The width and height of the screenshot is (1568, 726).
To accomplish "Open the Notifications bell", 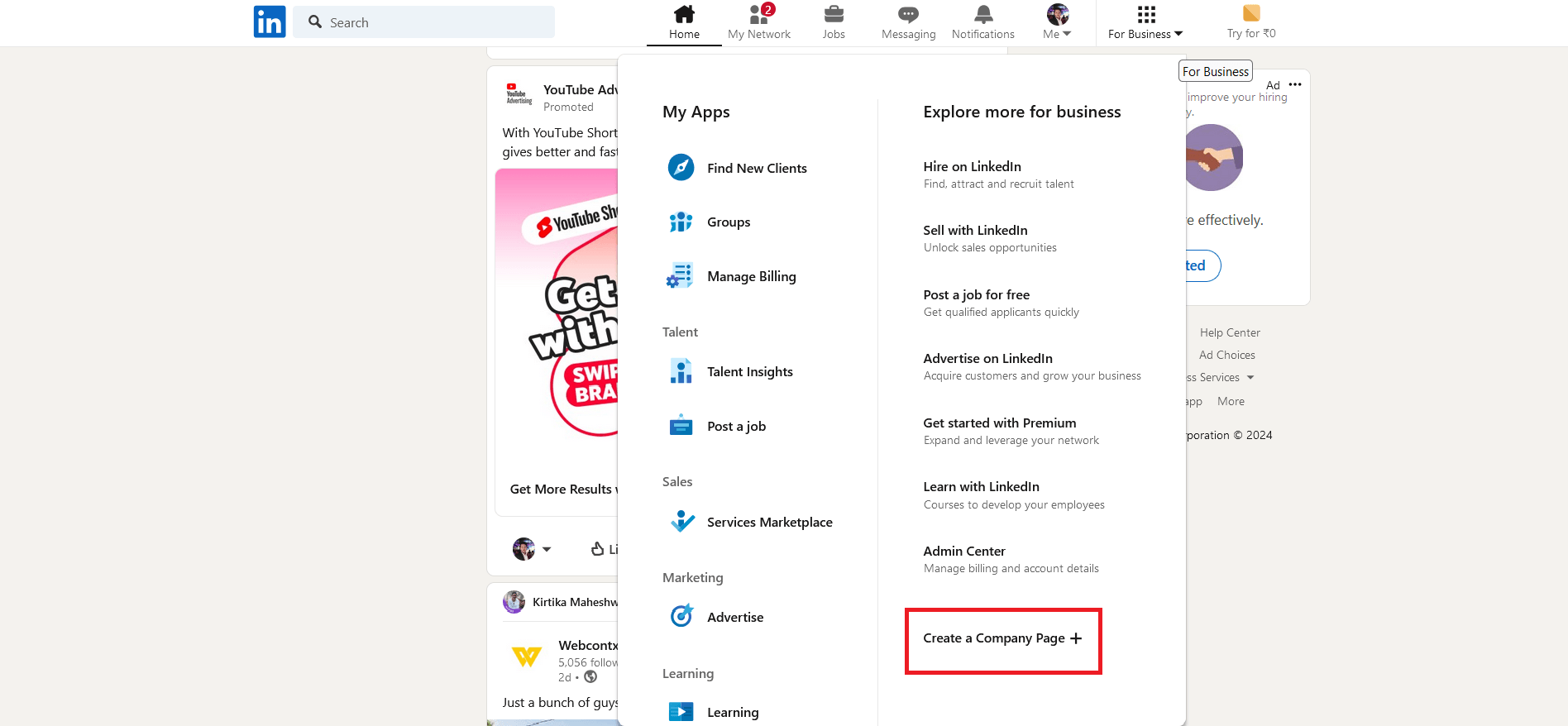I will 982,22.
